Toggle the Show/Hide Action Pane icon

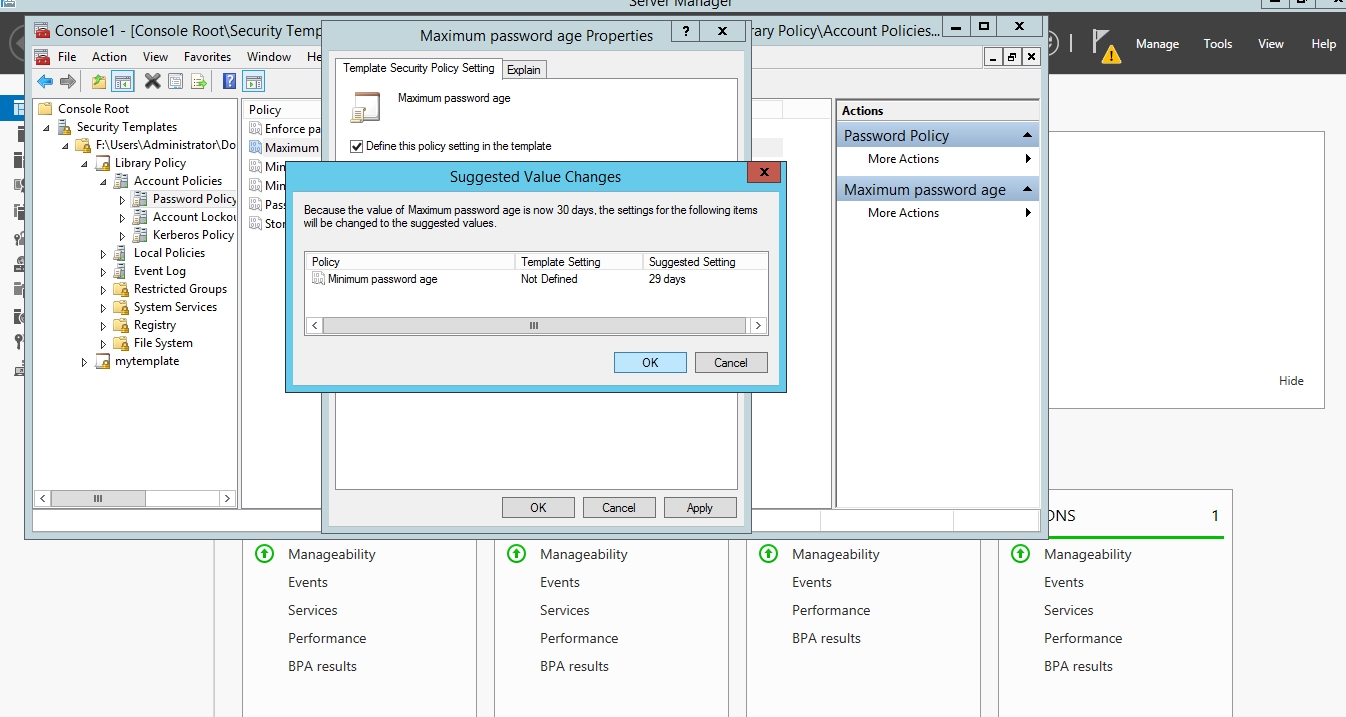tap(254, 82)
